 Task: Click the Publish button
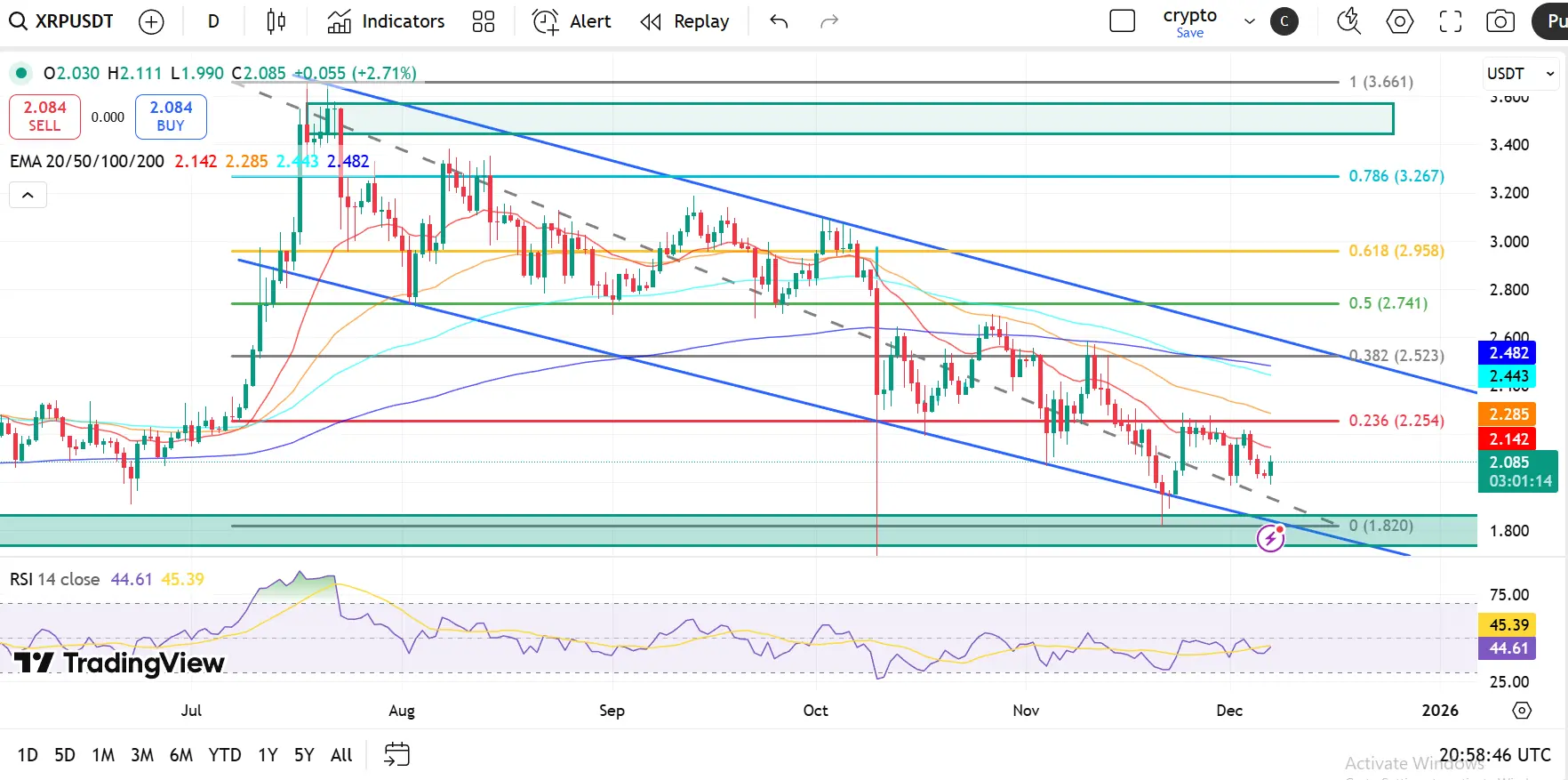[1551, 21]
